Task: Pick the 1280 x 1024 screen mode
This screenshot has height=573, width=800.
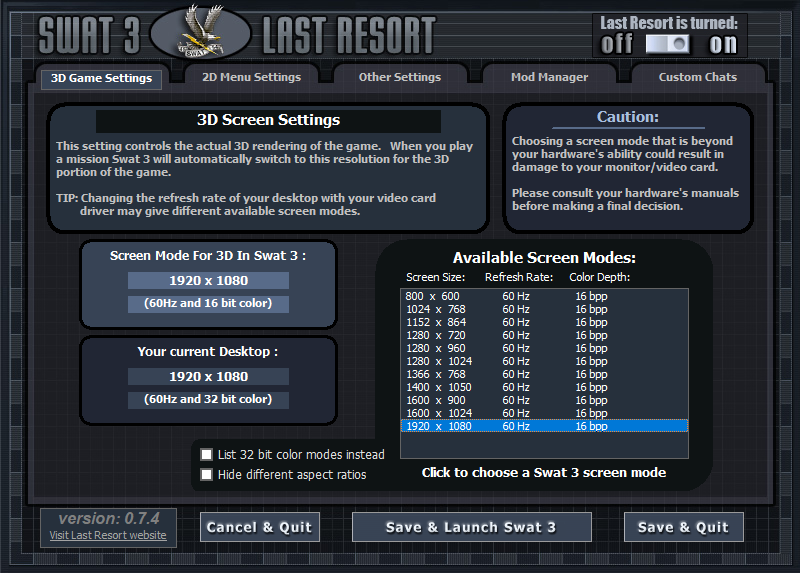Action: click(544, 361)
